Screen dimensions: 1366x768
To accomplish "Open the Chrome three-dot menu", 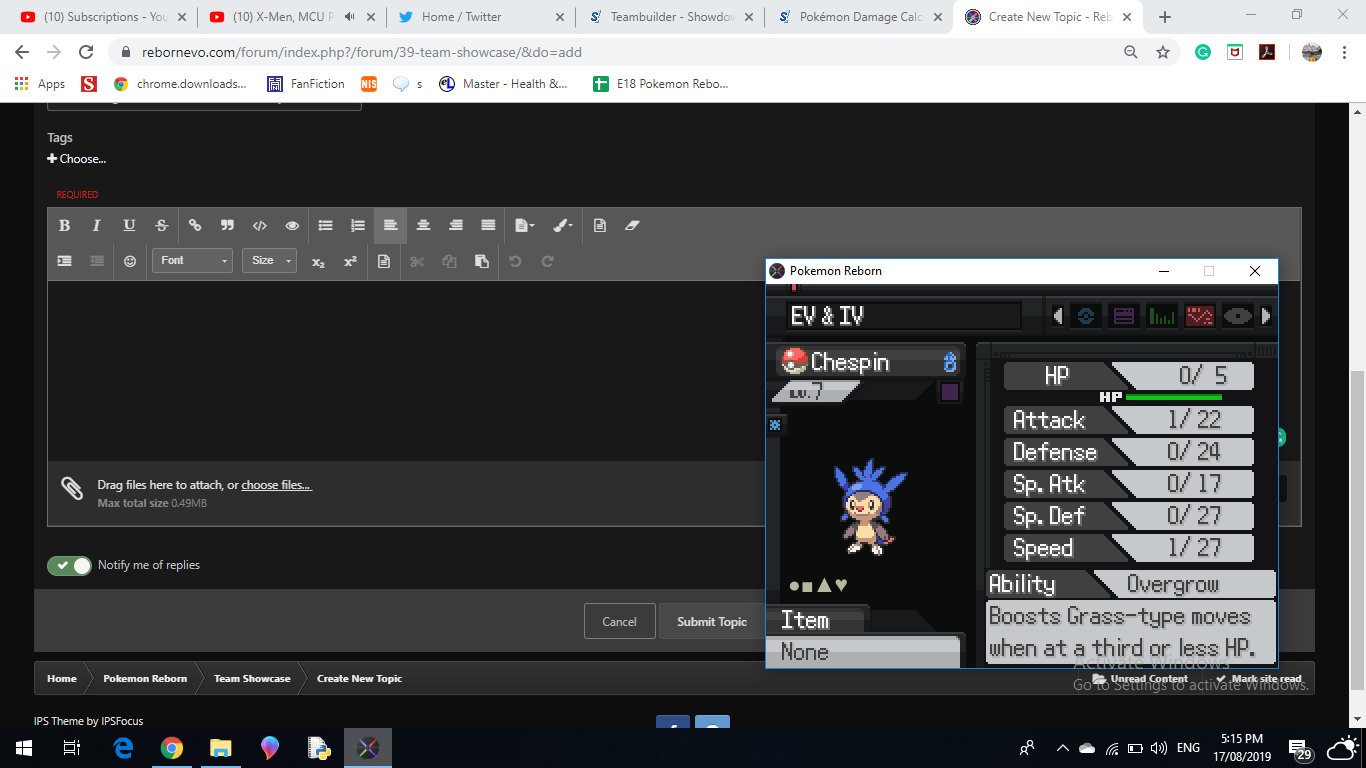I will point(1344,52).
